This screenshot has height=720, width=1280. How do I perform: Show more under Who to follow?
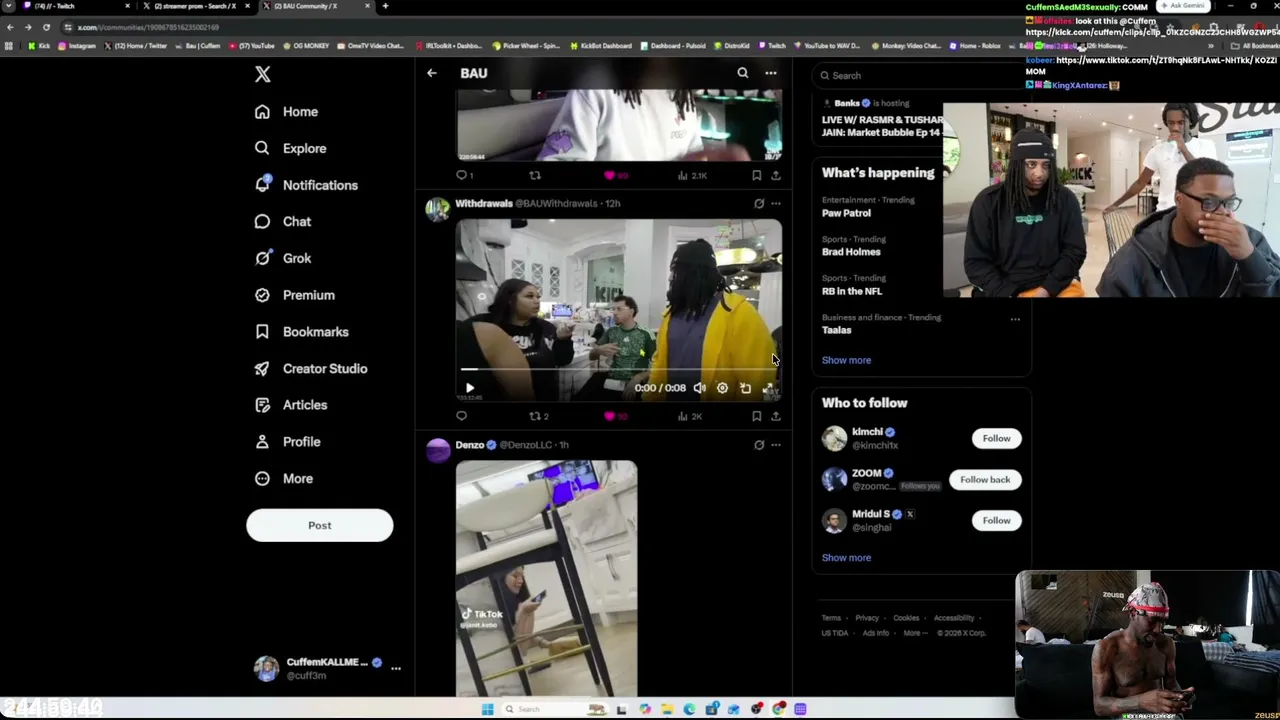846,558
